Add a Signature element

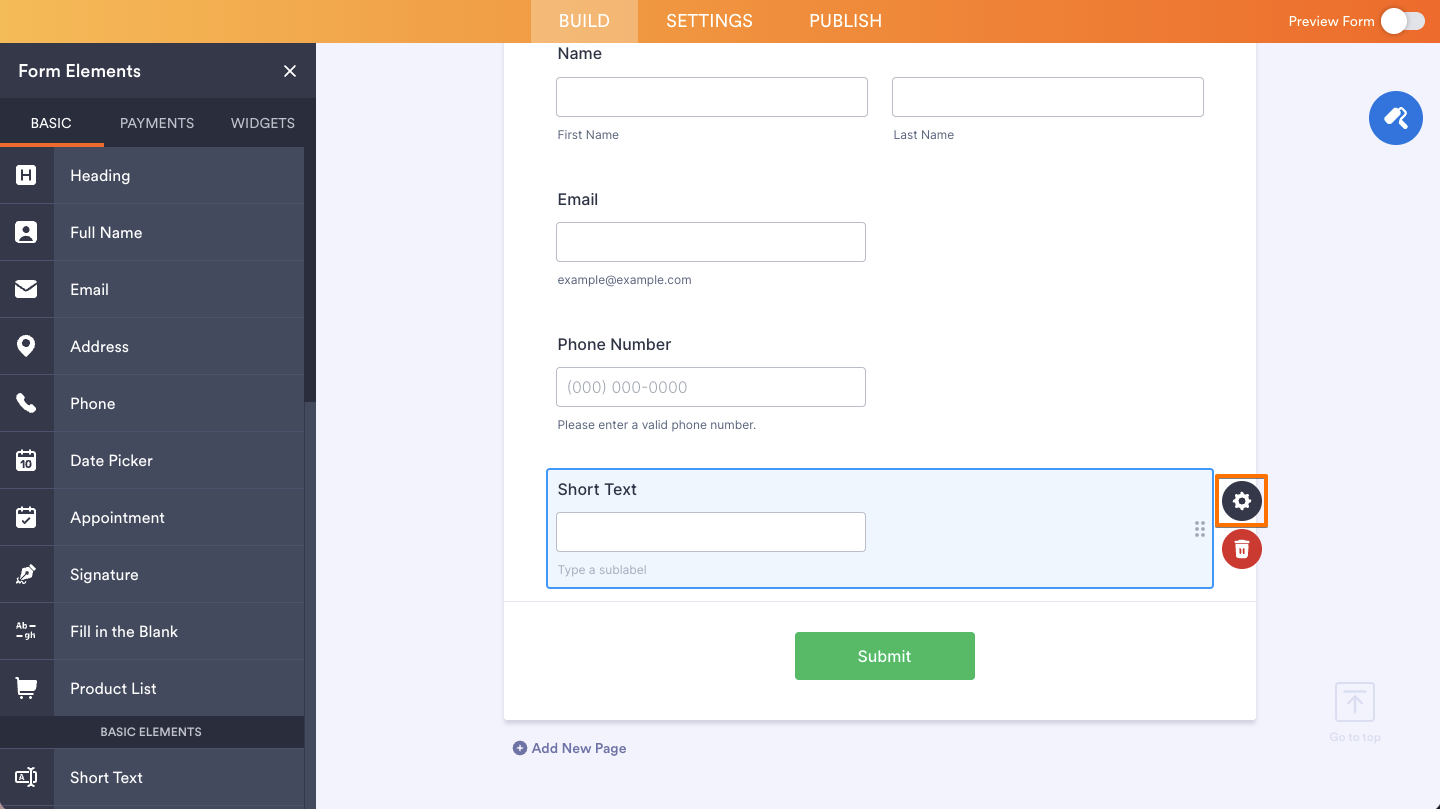[152, 575]
